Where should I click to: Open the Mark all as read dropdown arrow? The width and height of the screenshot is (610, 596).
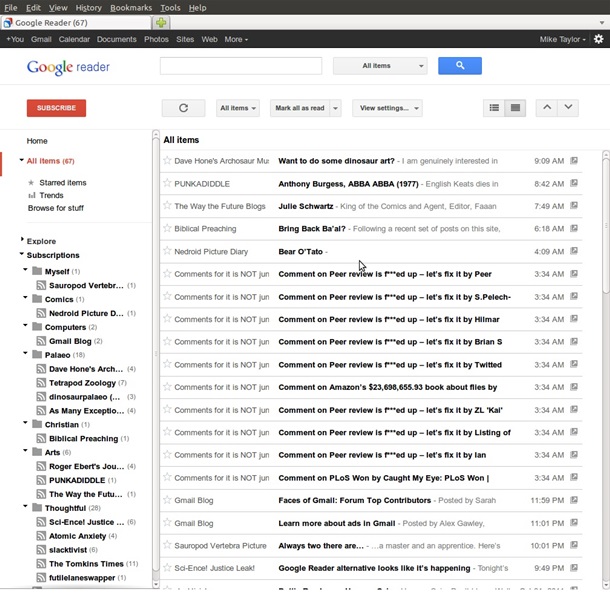(x=336, y=108)
